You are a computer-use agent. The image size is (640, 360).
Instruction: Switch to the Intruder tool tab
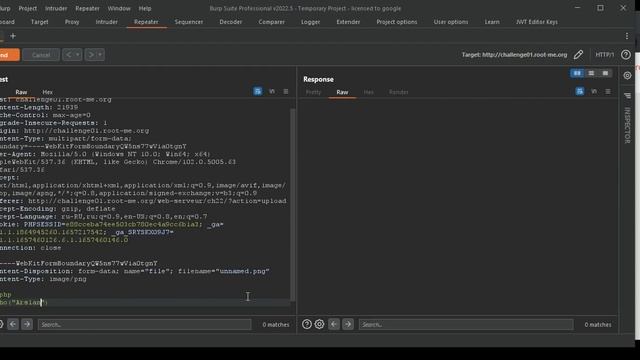pyautogui.click(x=107, y=22)
